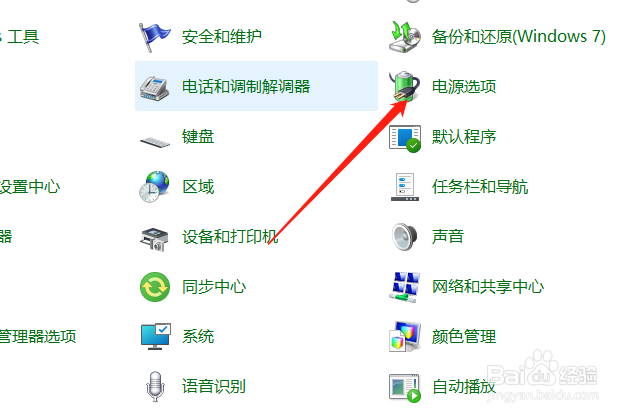The height and width of the screenshot is (418, 635).
Task: Select the Keyboard icon
Action: tap(155, 142)
